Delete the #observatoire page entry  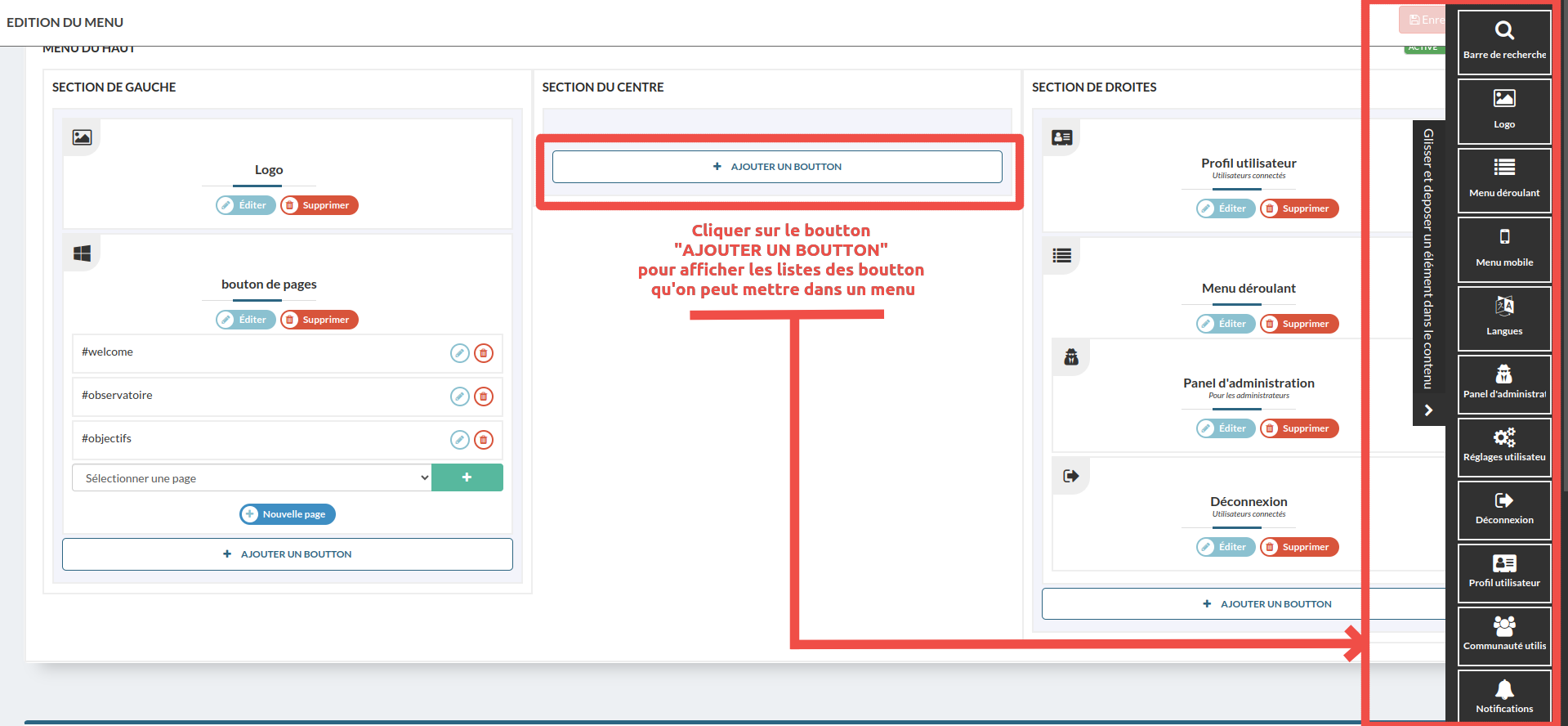point(484,397)
